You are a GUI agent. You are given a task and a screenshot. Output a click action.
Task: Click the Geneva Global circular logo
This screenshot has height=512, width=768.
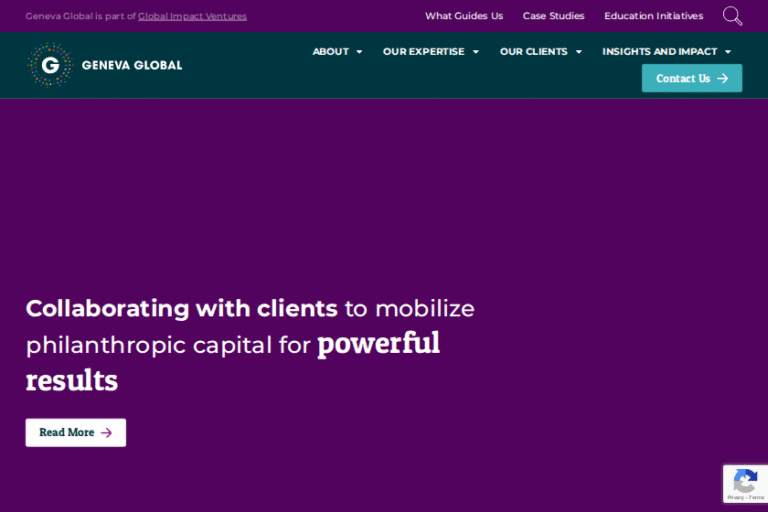49,65
